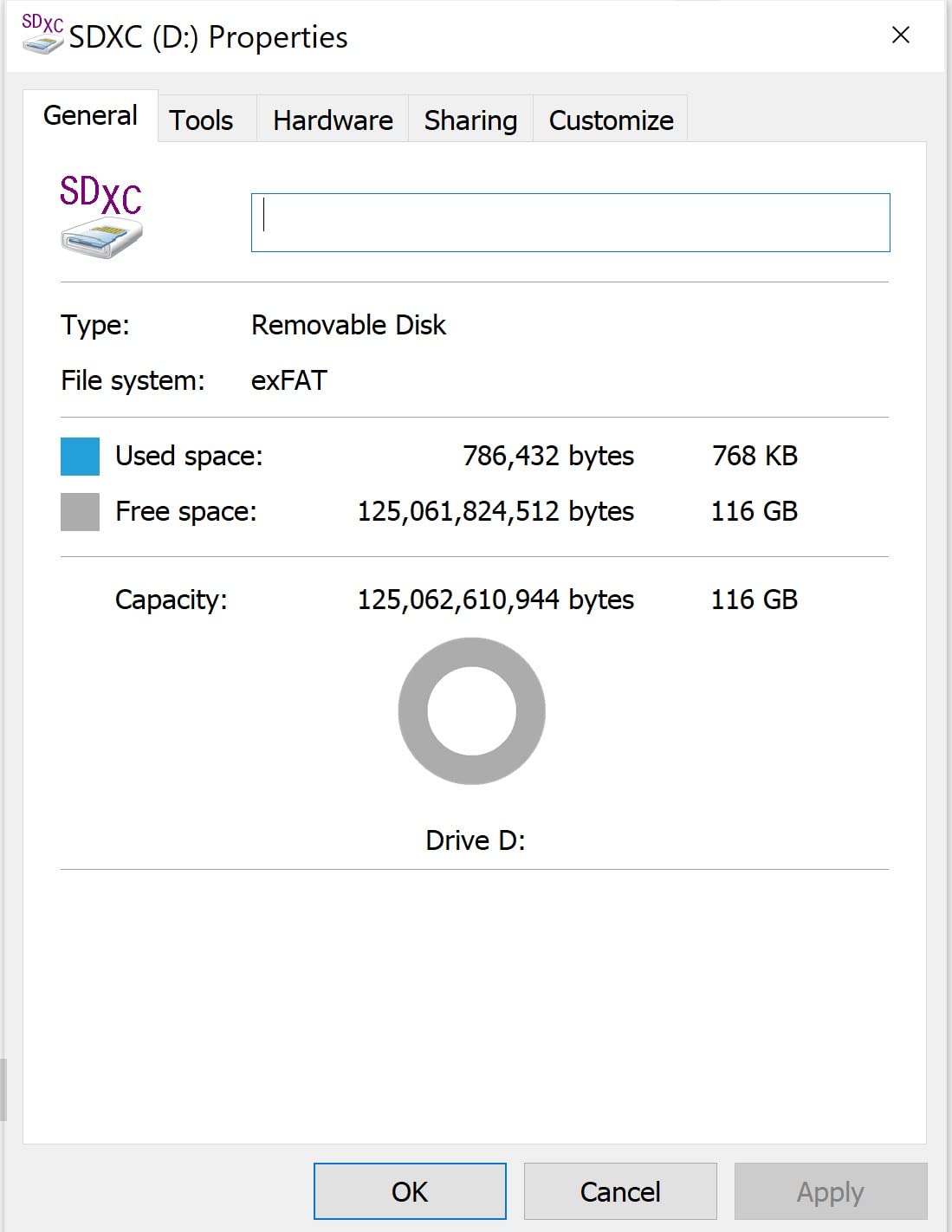The image size is (952, 1232).
Task: Click the "Capacity:" label
Action: 172,600
